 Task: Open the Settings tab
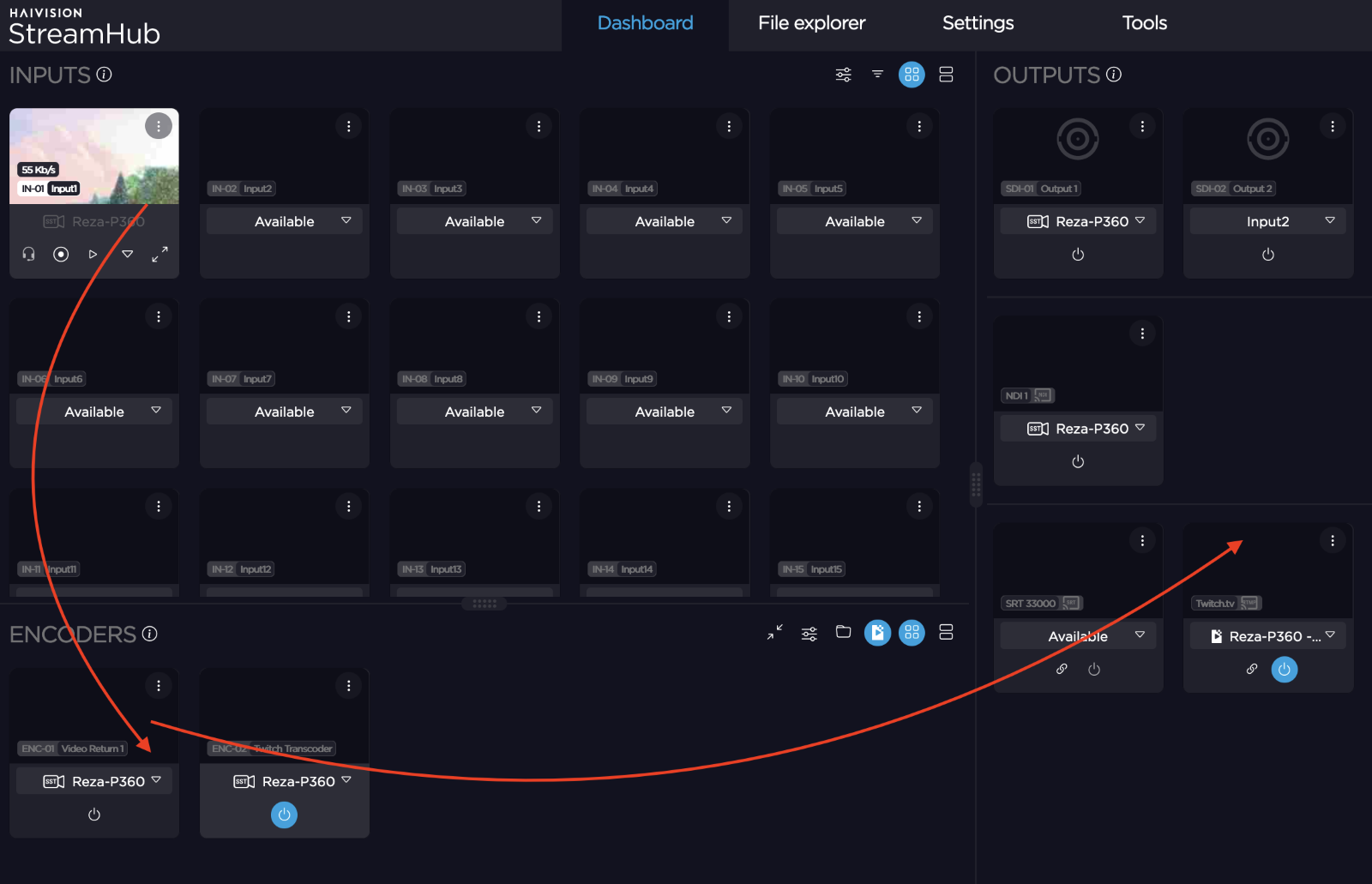(x=978, y=23)
